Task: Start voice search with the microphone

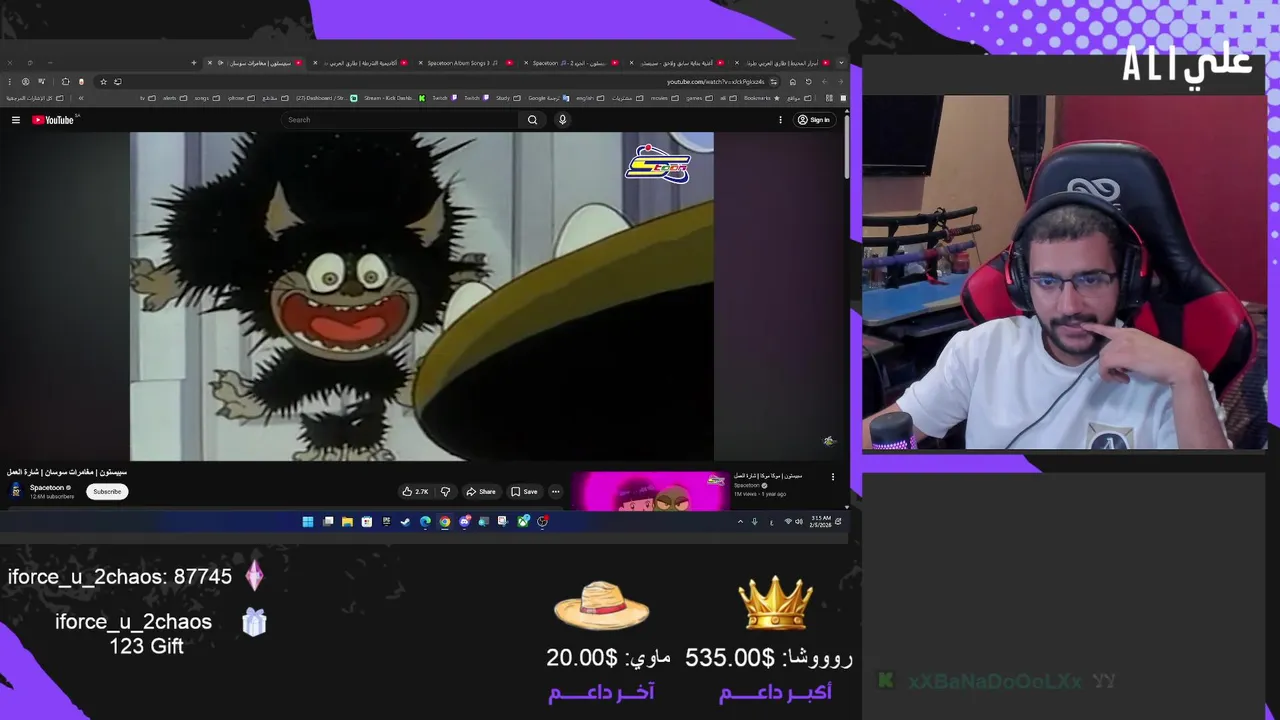Action: pos(562,120)
